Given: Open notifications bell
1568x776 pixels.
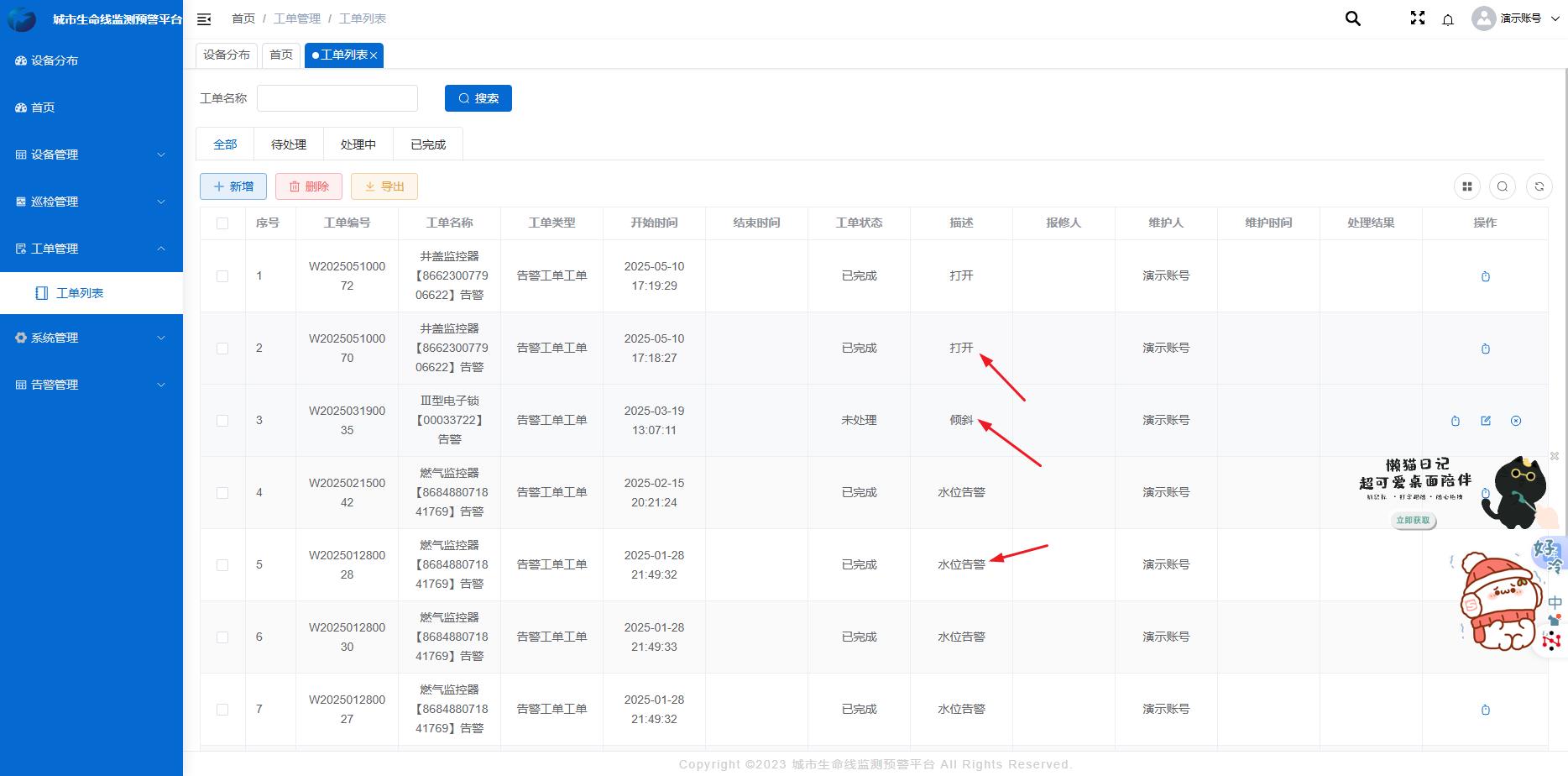Looking at the screenshot, I should click(1448, 19).
